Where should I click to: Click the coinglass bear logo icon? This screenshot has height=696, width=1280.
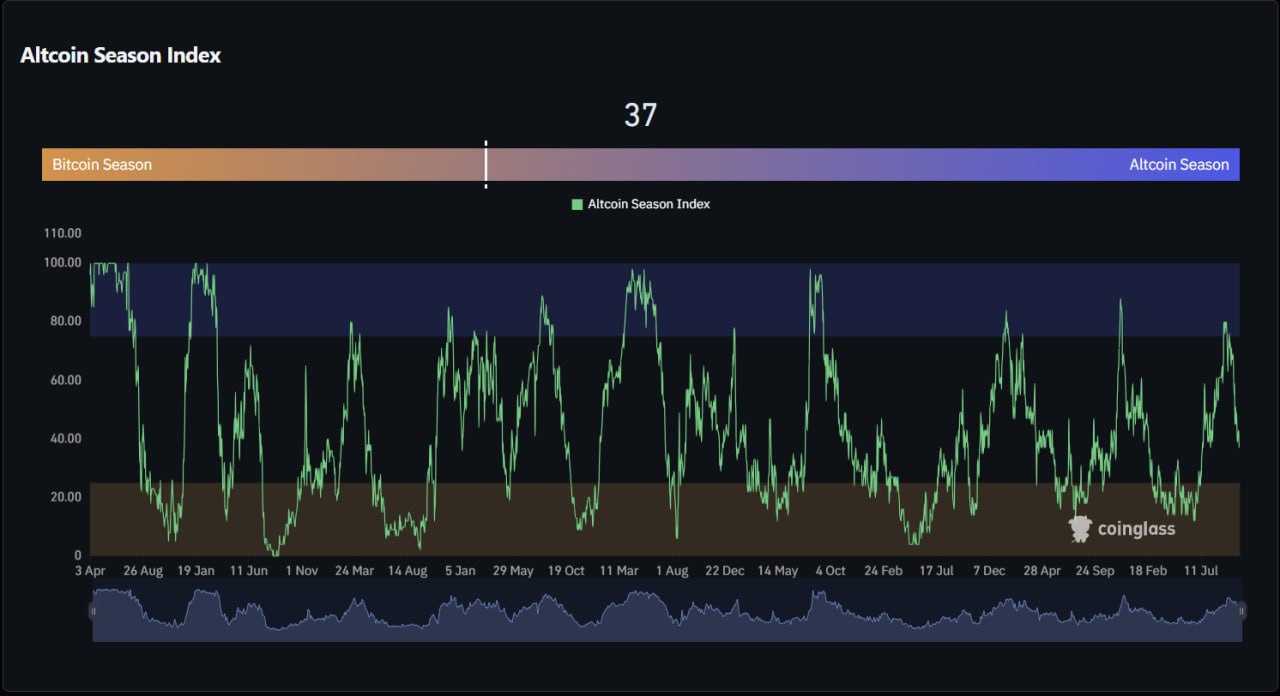[1079, 527]
